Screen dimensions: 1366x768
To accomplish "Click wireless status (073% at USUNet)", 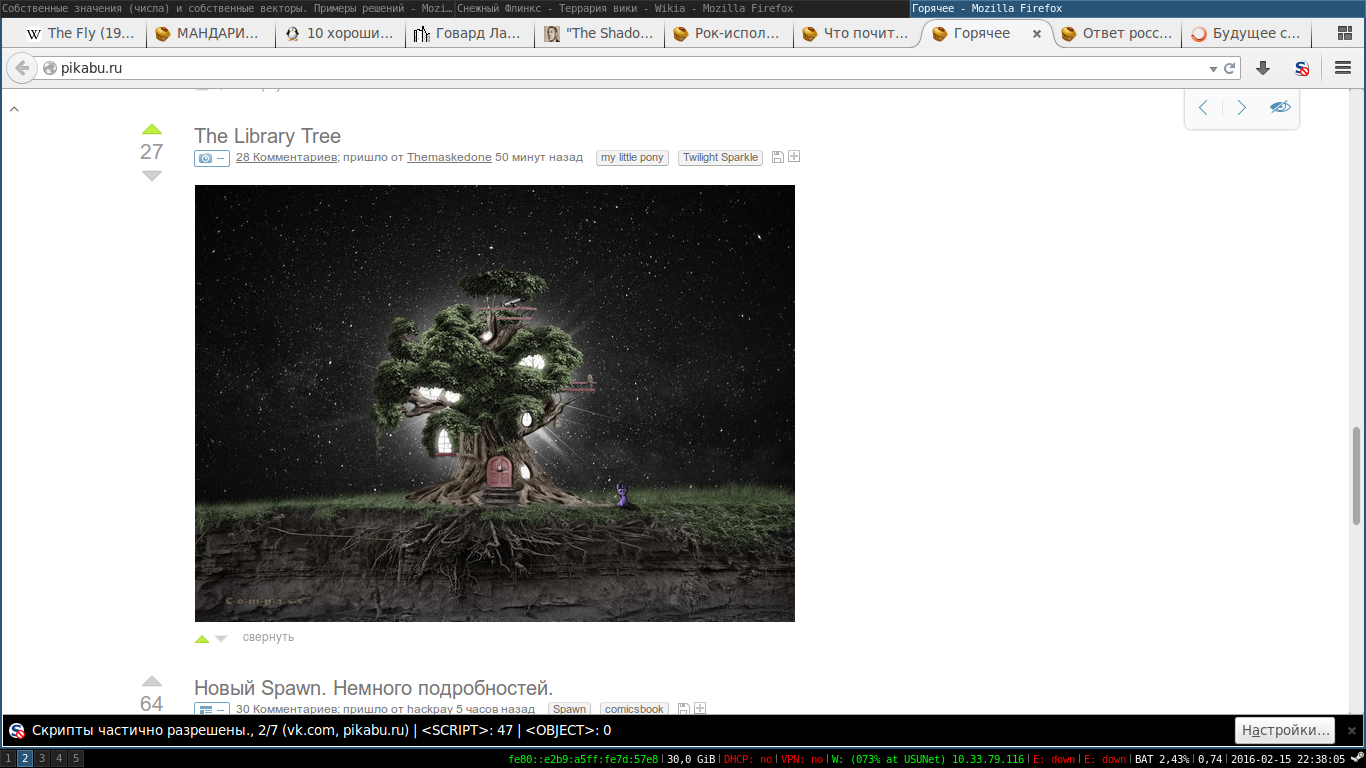I will tap(927, 759).
